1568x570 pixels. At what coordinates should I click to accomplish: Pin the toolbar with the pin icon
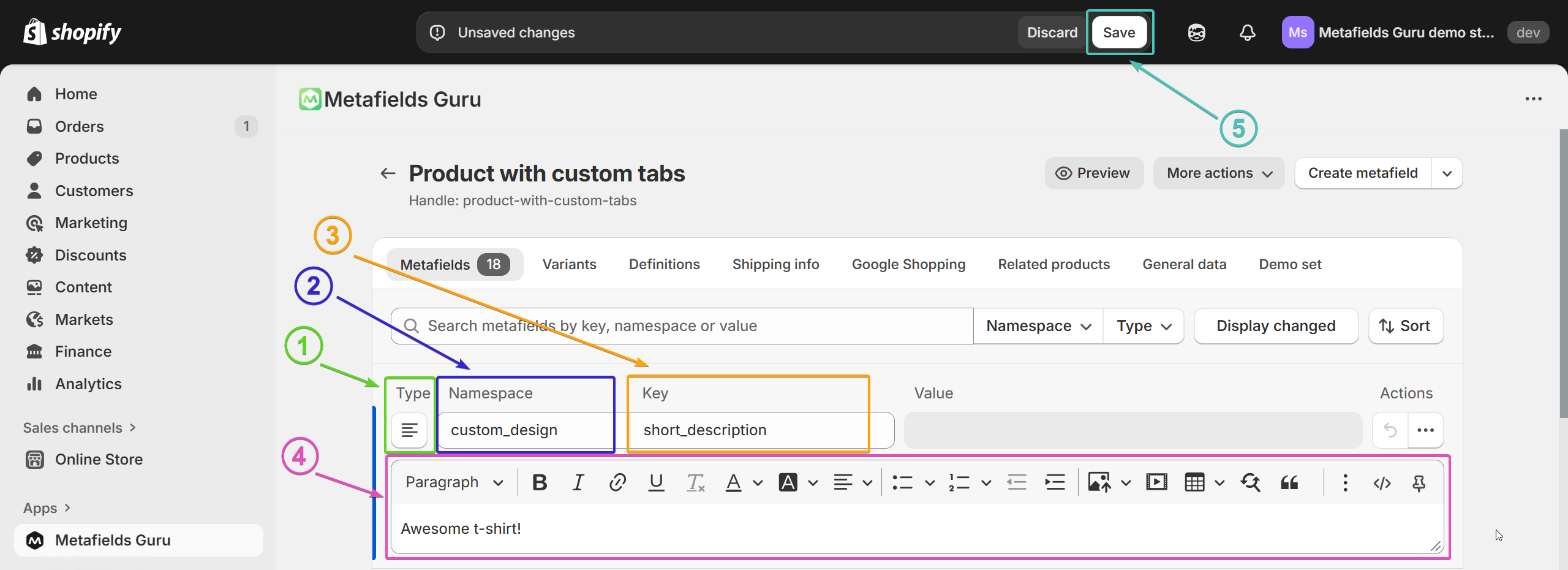pyautogui.click(x=1419, y=483)
